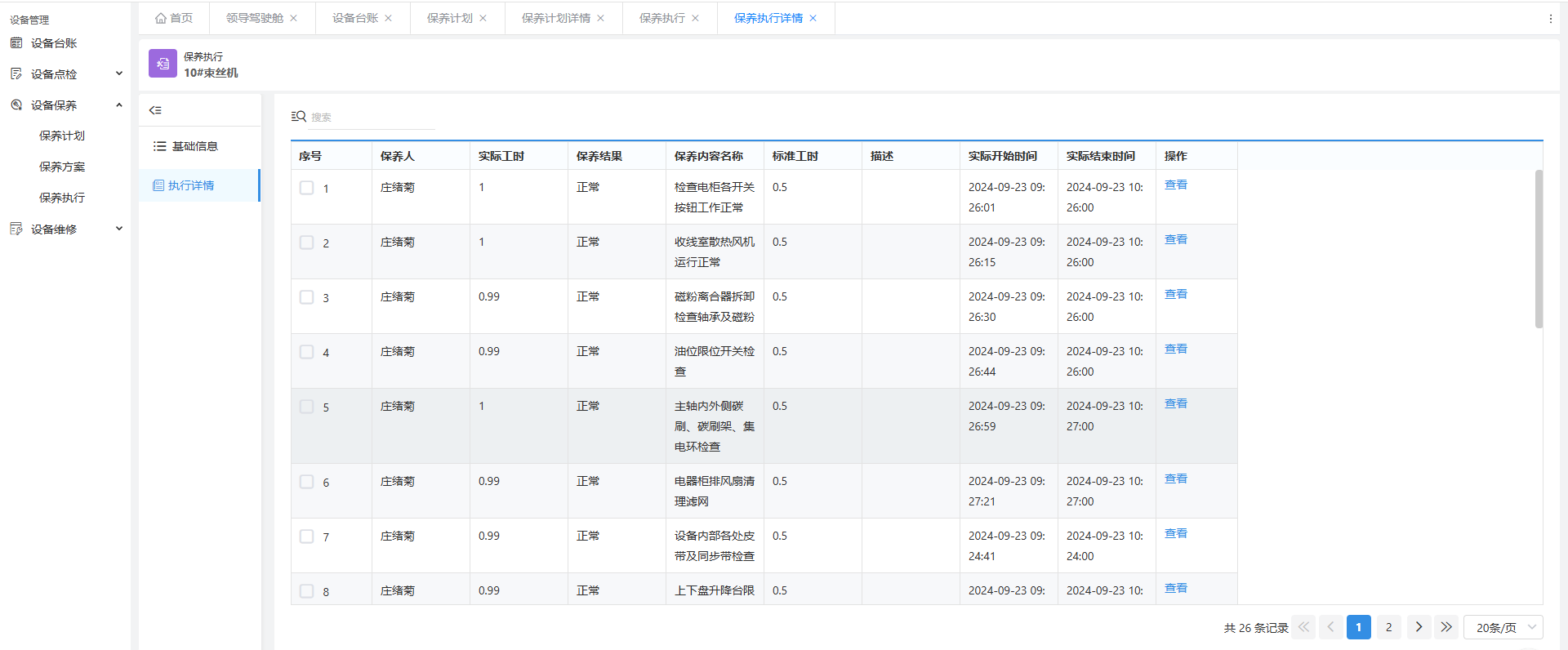Click page 1 button in pagination

pyautogui.click(x=1359, y=627)
